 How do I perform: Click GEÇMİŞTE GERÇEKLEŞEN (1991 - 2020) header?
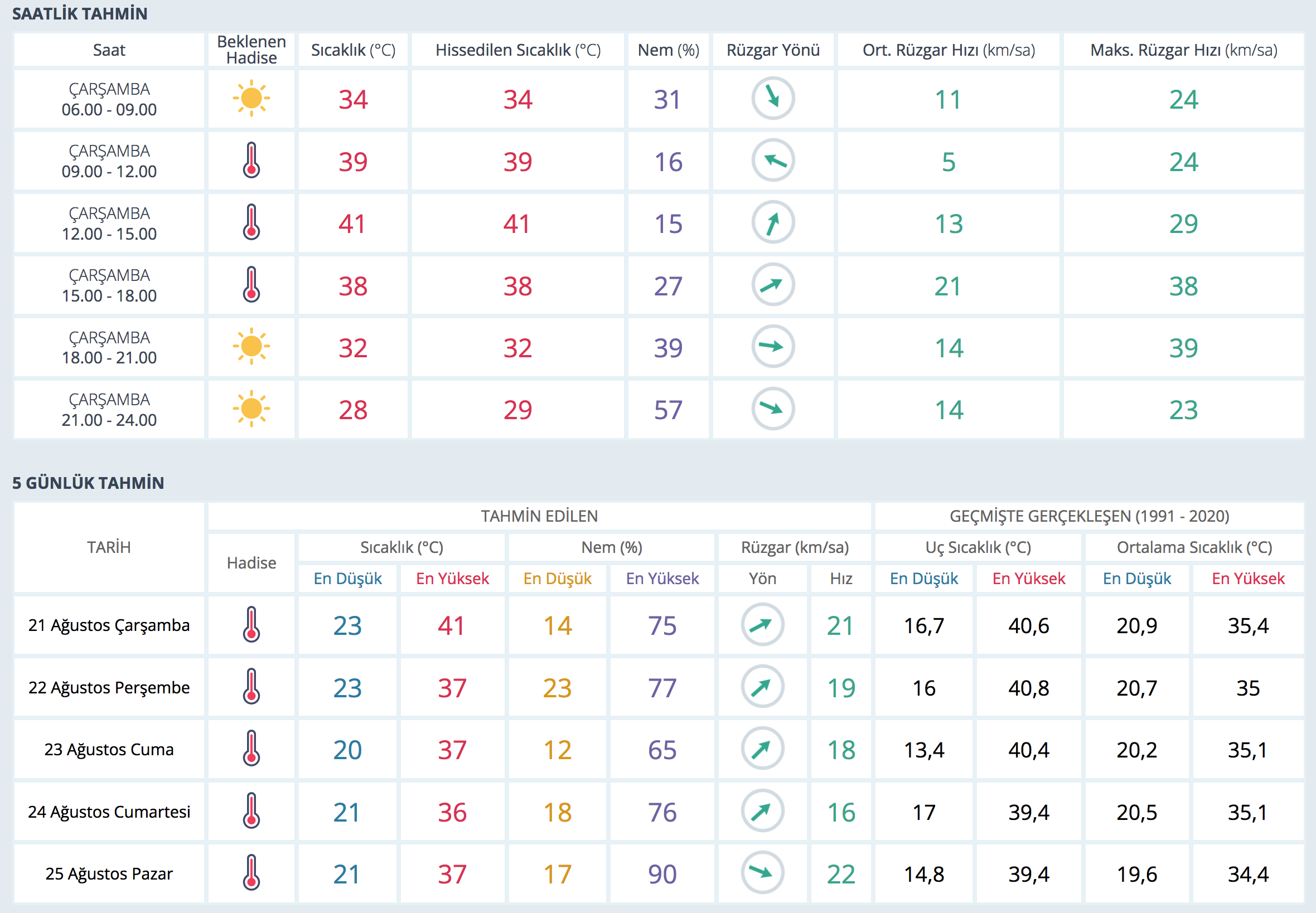(x=1089, y=516)
